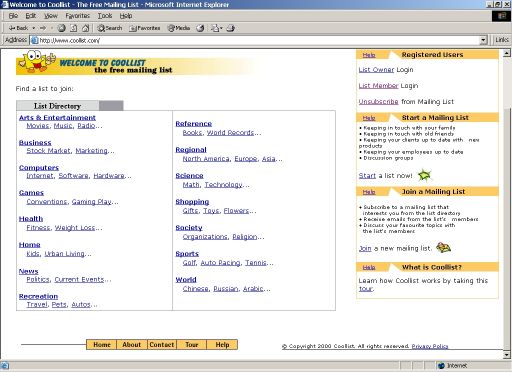Click the List Owner login link
Screen dimensions: 512x372
click(376, 70)
